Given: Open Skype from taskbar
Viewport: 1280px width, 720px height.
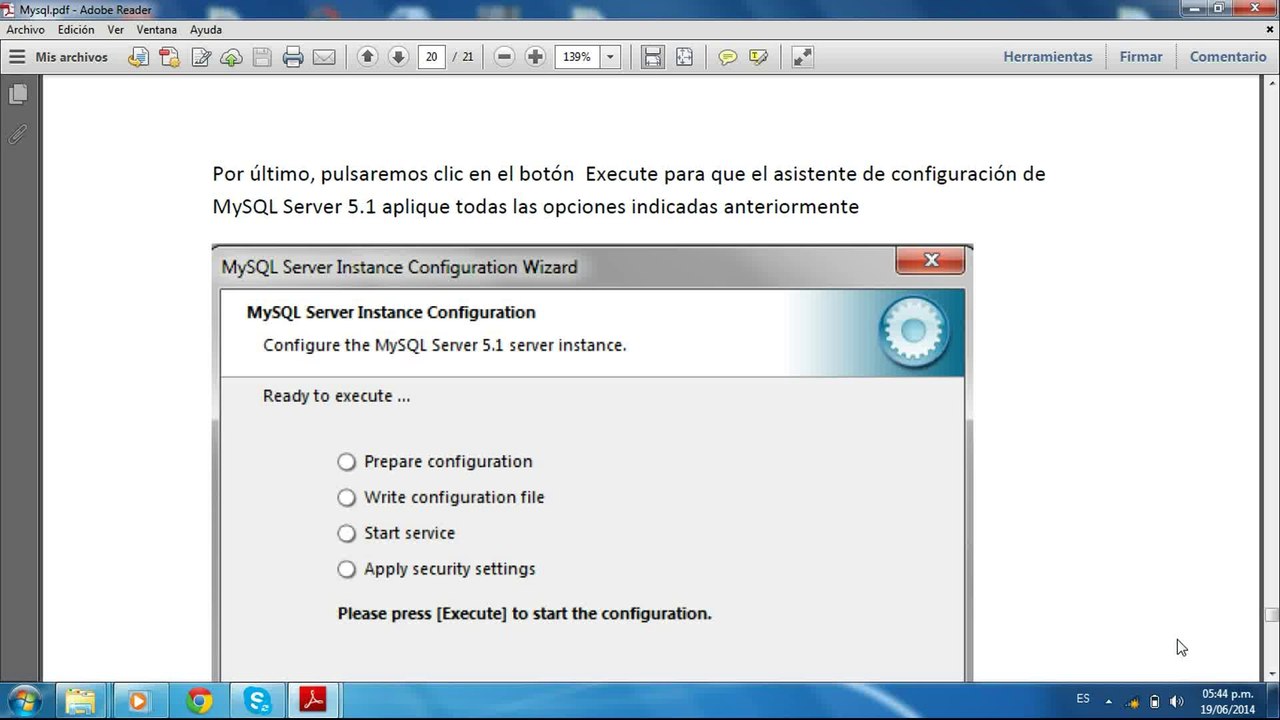Looking at the screenshot, I should point(256,700).
